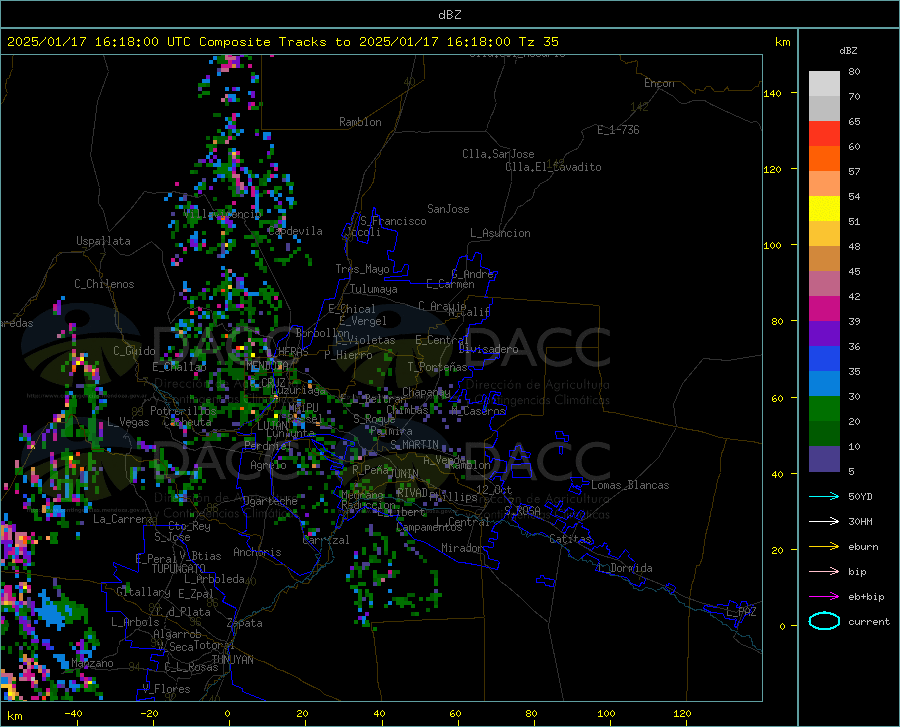This screenshot has width=900, height=727.
Task: Pick the light blue band in dBZ scale
Action: click(x=824, y=384)
